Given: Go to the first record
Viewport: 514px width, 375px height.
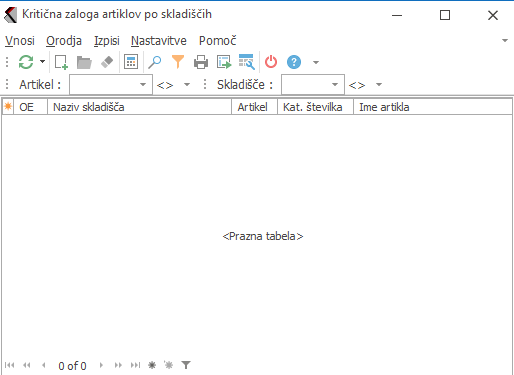Looking at the screenshot, I should click(10, 365).
